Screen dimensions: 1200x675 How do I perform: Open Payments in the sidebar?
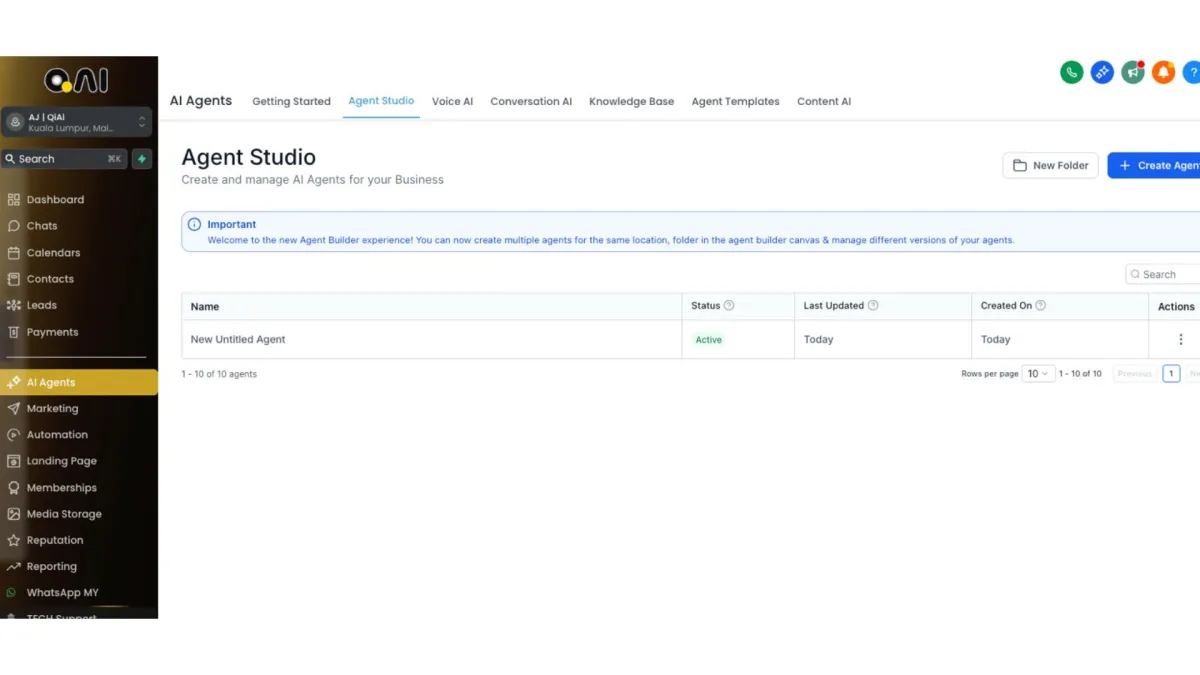pyautogui.click(x=52, y=332)
